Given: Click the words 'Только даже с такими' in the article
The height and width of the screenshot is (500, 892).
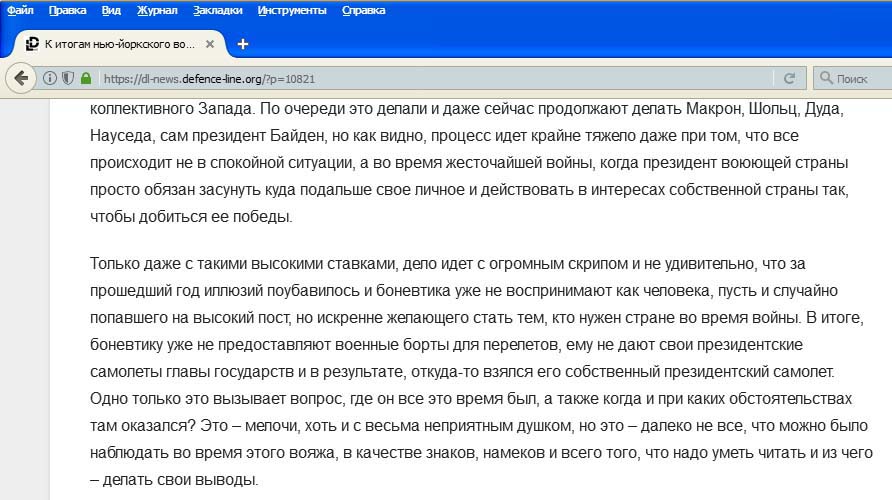Looking at the screenshot, I should [168, 263].
